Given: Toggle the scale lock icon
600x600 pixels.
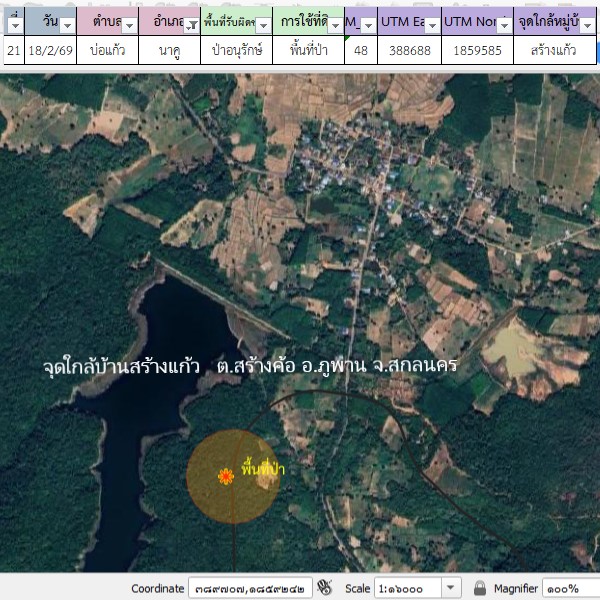Looking at the screenshot, I should click(x=480, y=588).
